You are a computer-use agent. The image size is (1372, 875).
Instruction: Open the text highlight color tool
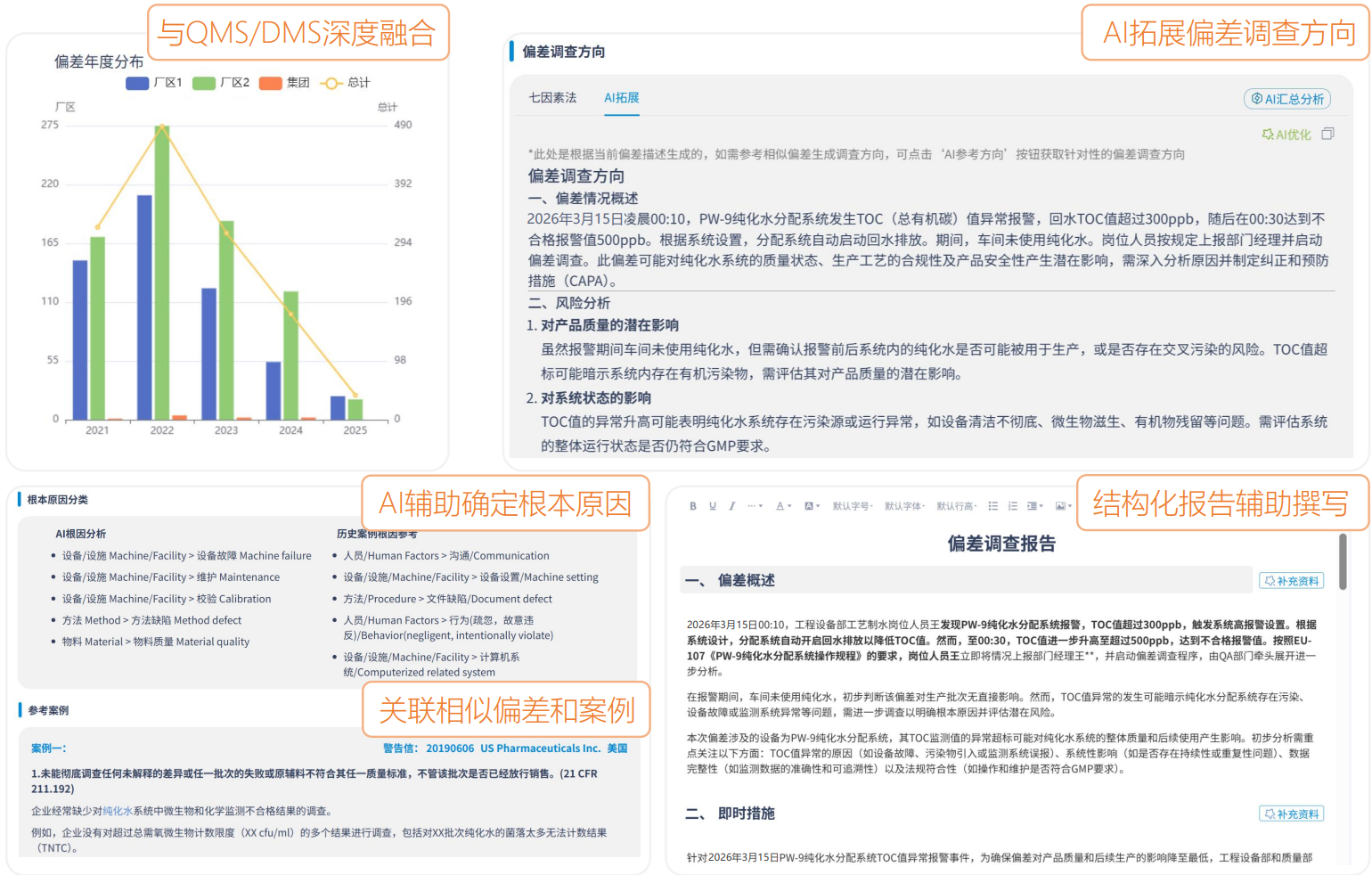[x=811, y=506]
